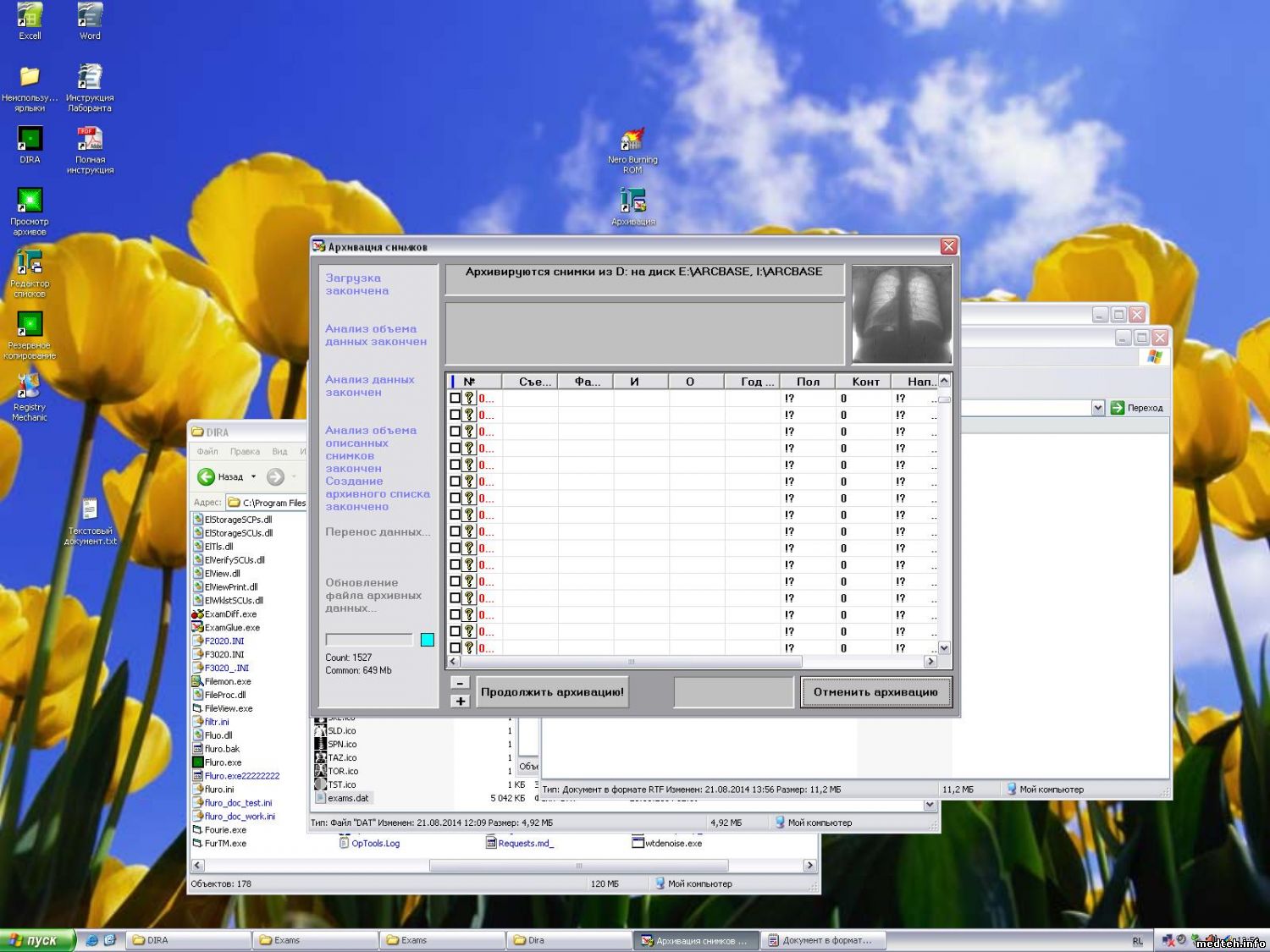Click the plus button below the table
The width and height of the screenshot is (1270, 952).
pyautogui.click(x=460, y=701)
